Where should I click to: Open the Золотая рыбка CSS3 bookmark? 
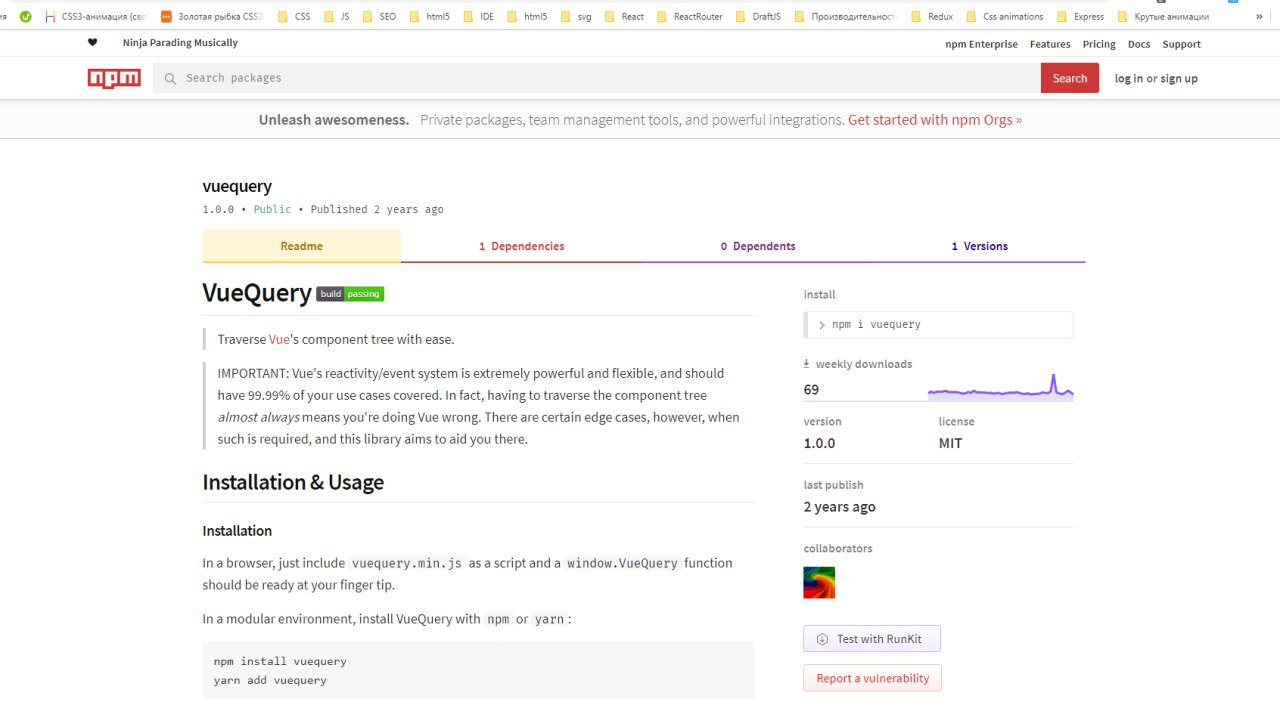[x=212, y=16]
